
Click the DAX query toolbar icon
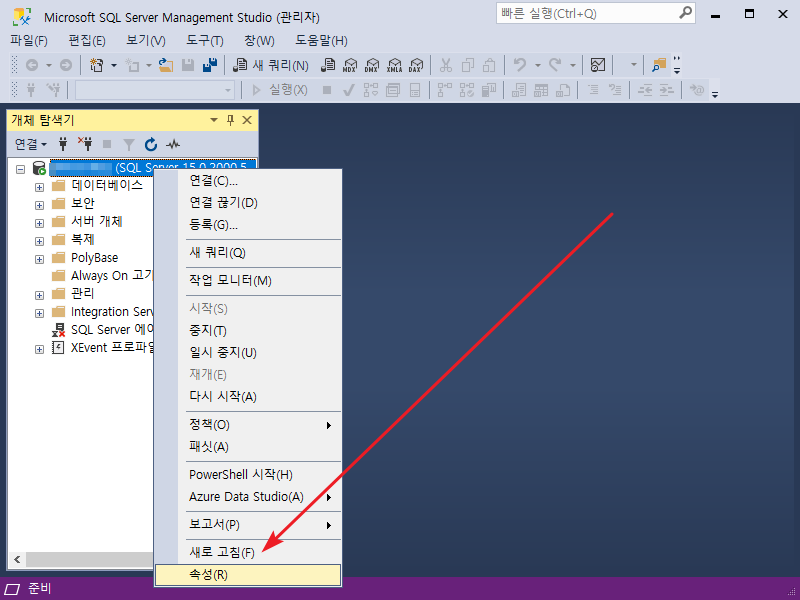(x=416, y=65)
